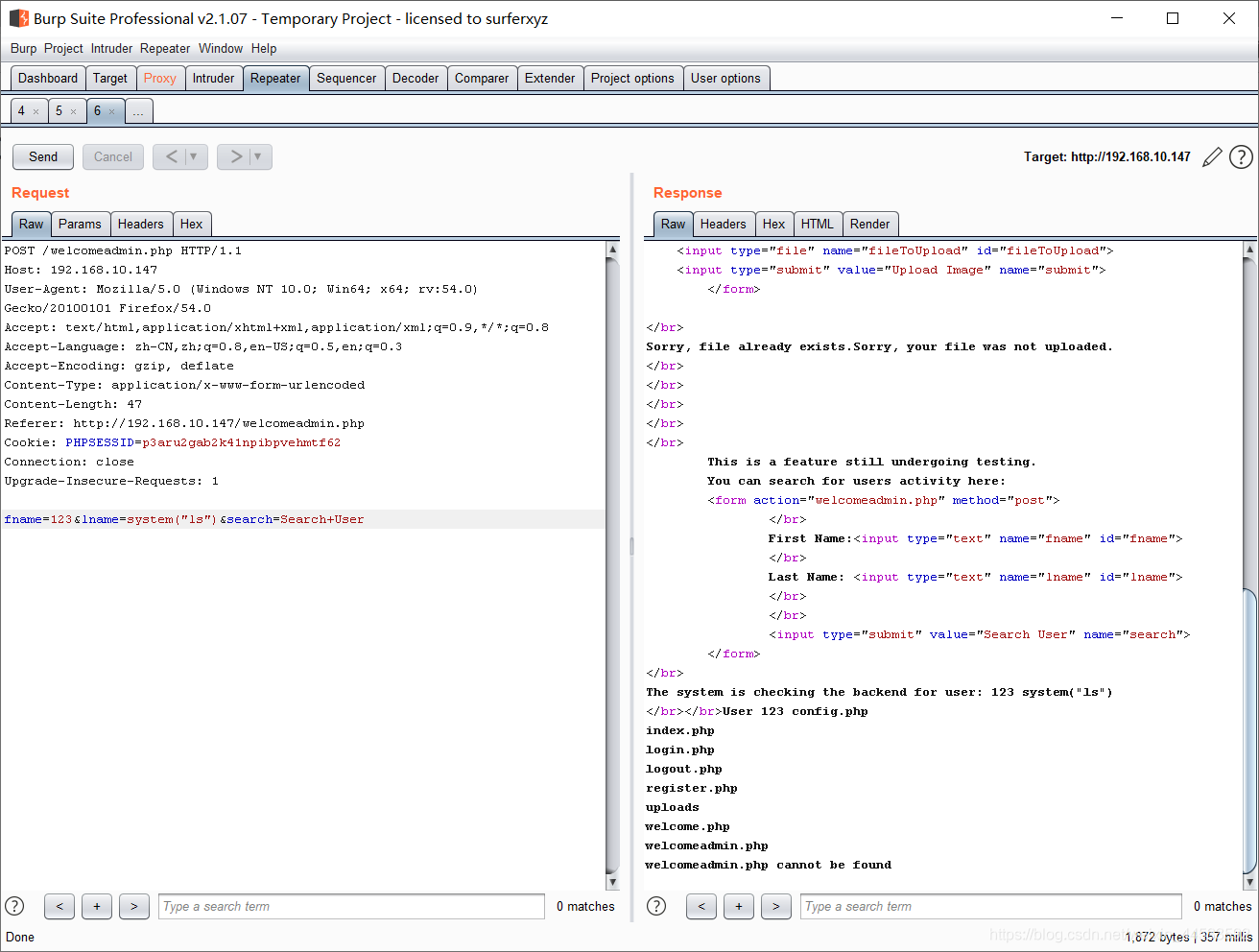Go to next request in history
Viewport: 1259px width, 952px height.
pos(235,156)
